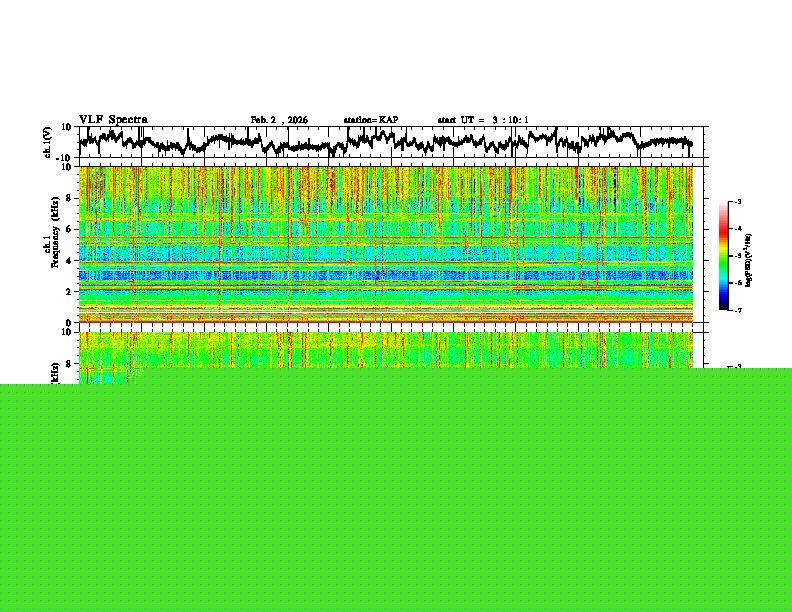Viewport: 792px width, 612px height.
Task: Click the "2" kHz tick of ch.1 spectrogram
Action: coord(70,291)
